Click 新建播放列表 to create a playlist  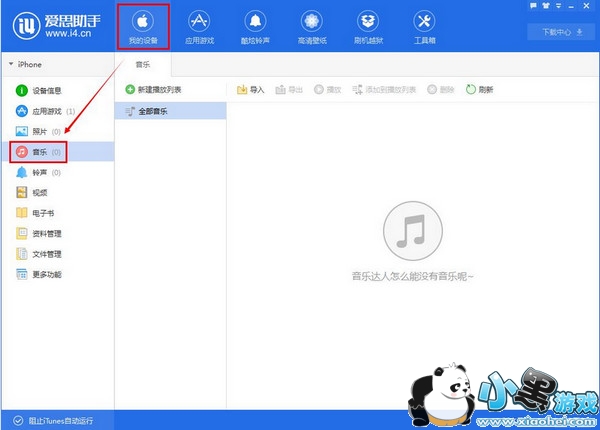pos(153,90)
